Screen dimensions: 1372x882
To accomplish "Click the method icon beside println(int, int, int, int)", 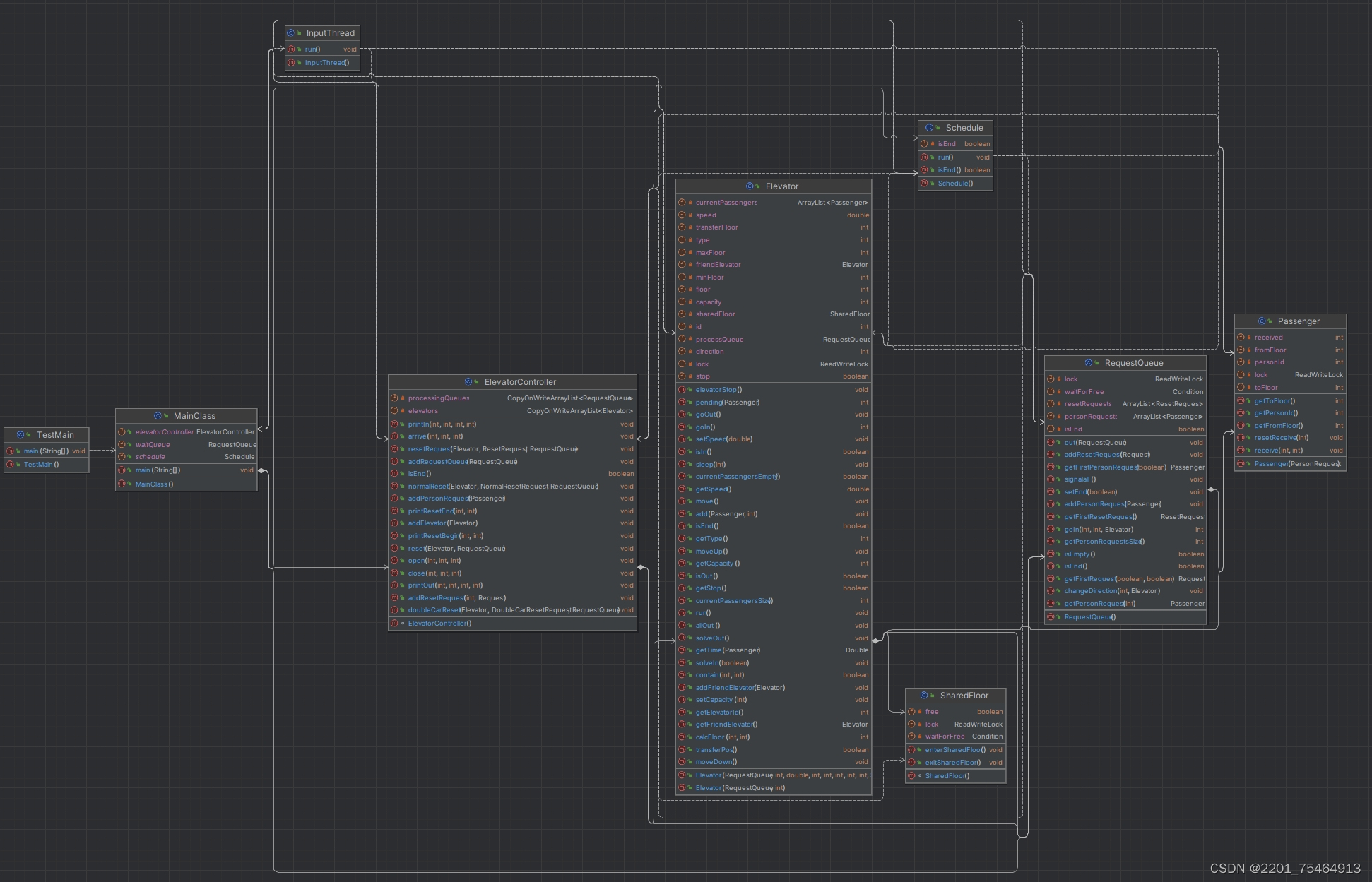I will click(394, 424).
